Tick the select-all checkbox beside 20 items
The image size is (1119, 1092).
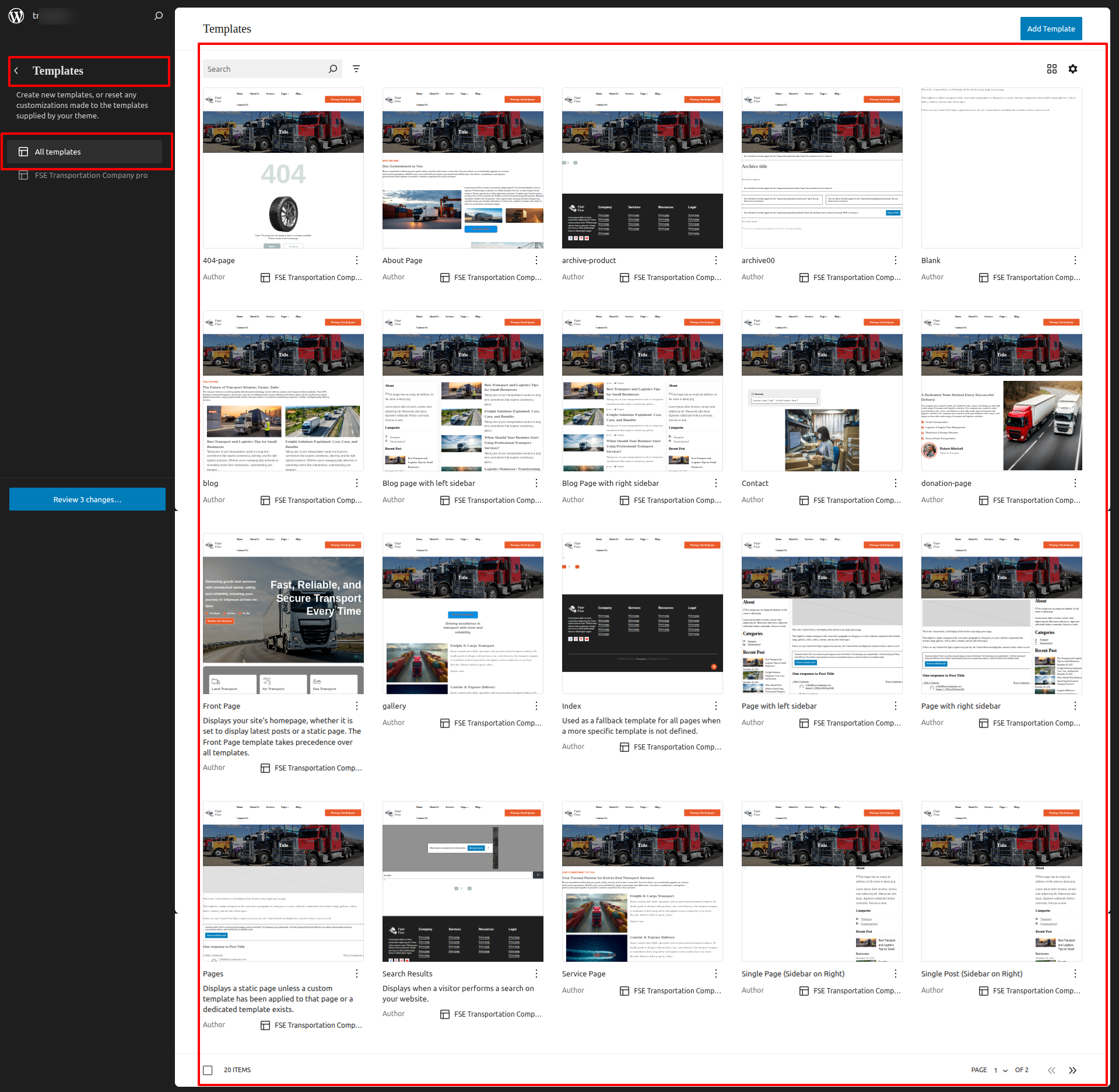[x=208, y=1070]
